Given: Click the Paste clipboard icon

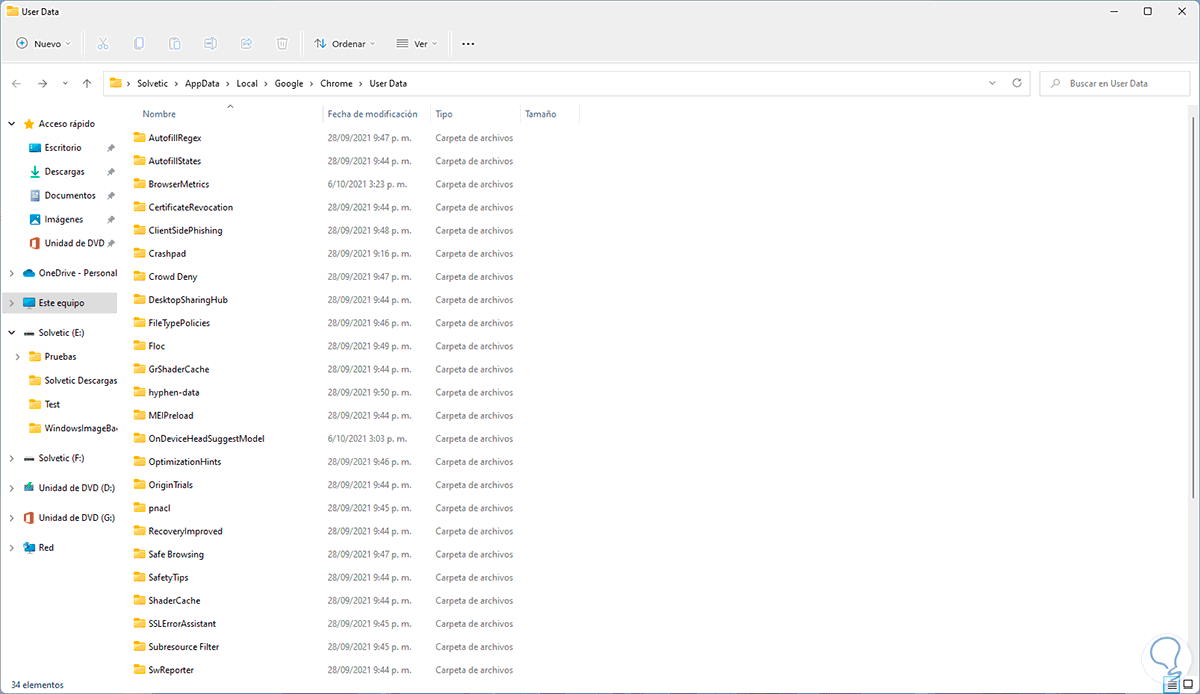Looking at the screenshot, I should click(x=175, y=44).
